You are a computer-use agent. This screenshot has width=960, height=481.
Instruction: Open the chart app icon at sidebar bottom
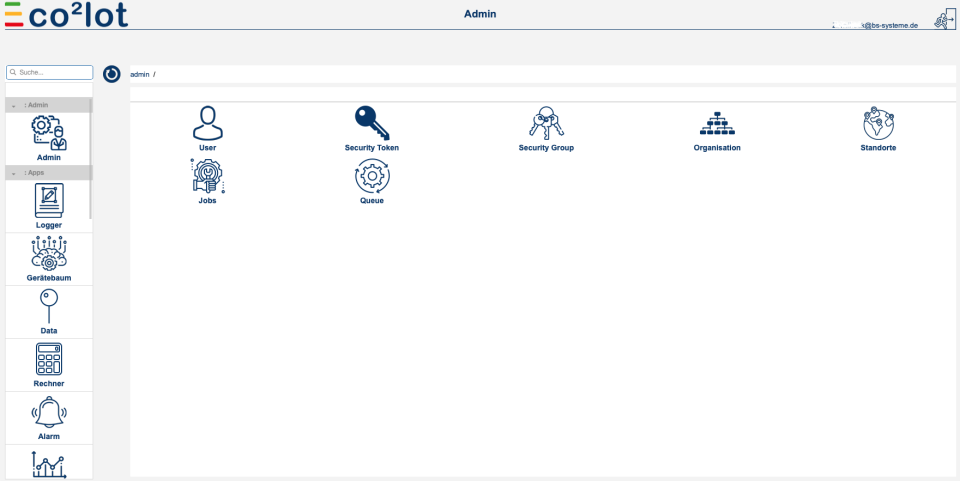(49, 464)
